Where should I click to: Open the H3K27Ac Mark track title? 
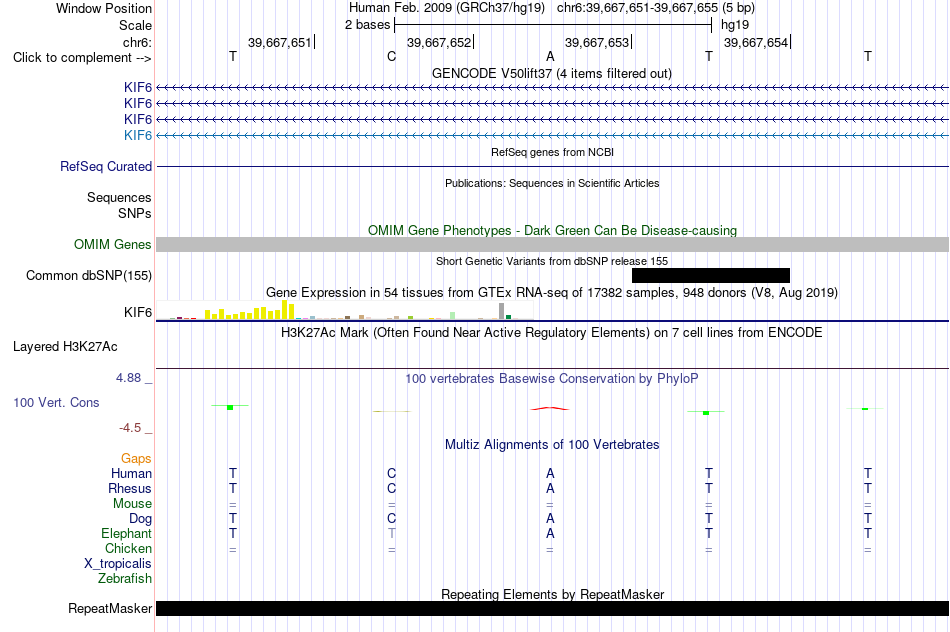(551, 332)
